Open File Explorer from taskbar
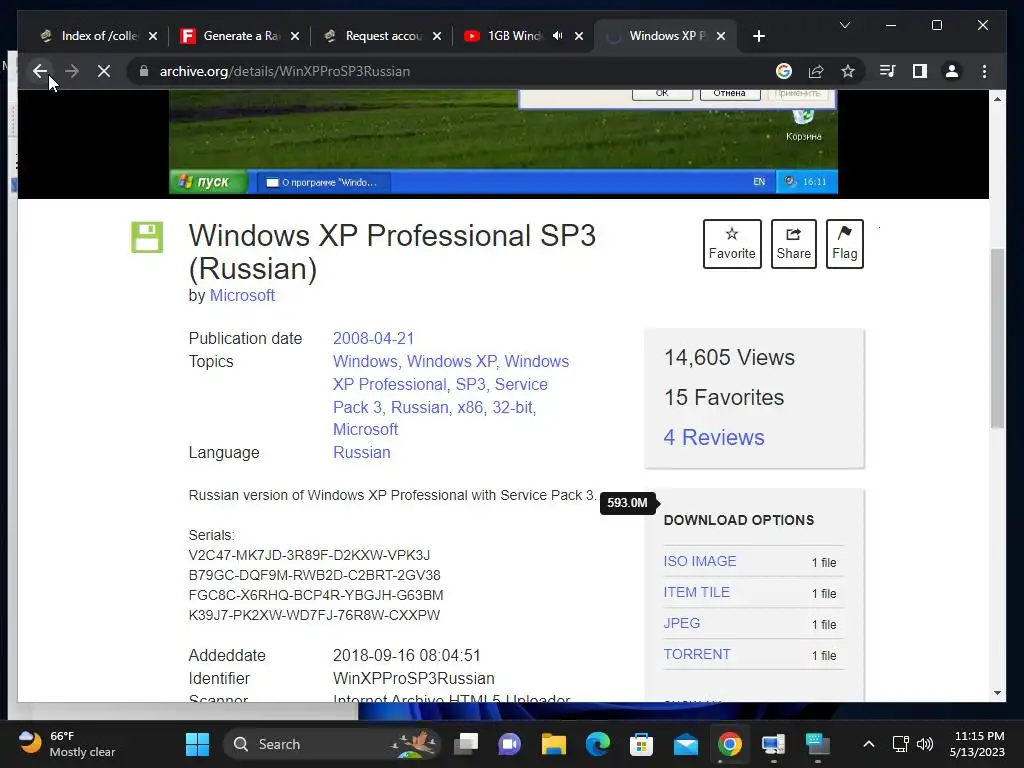Screen dimensions: 1024x768 554,744
